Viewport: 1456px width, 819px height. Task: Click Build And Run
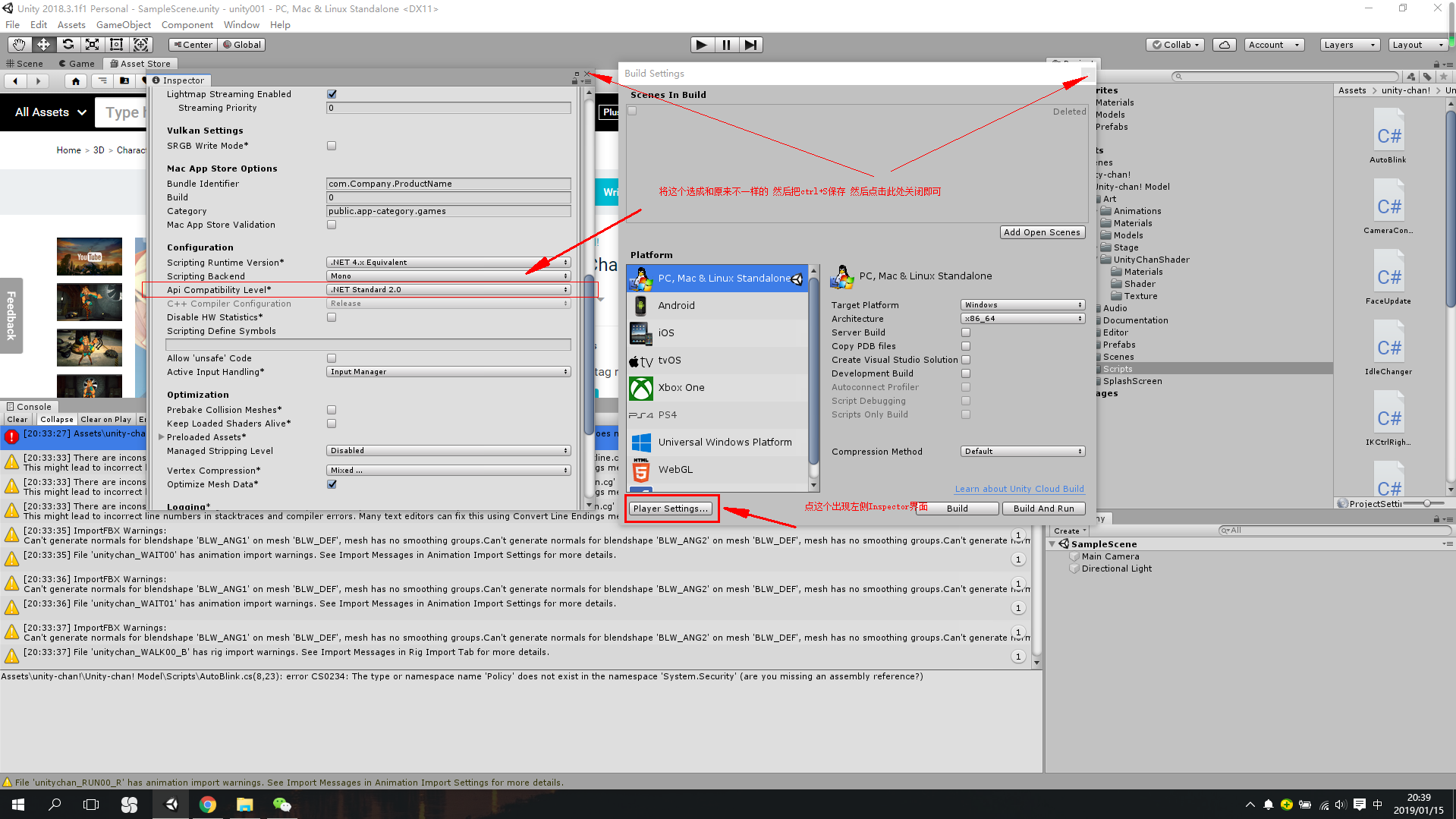pos(1043,508)
